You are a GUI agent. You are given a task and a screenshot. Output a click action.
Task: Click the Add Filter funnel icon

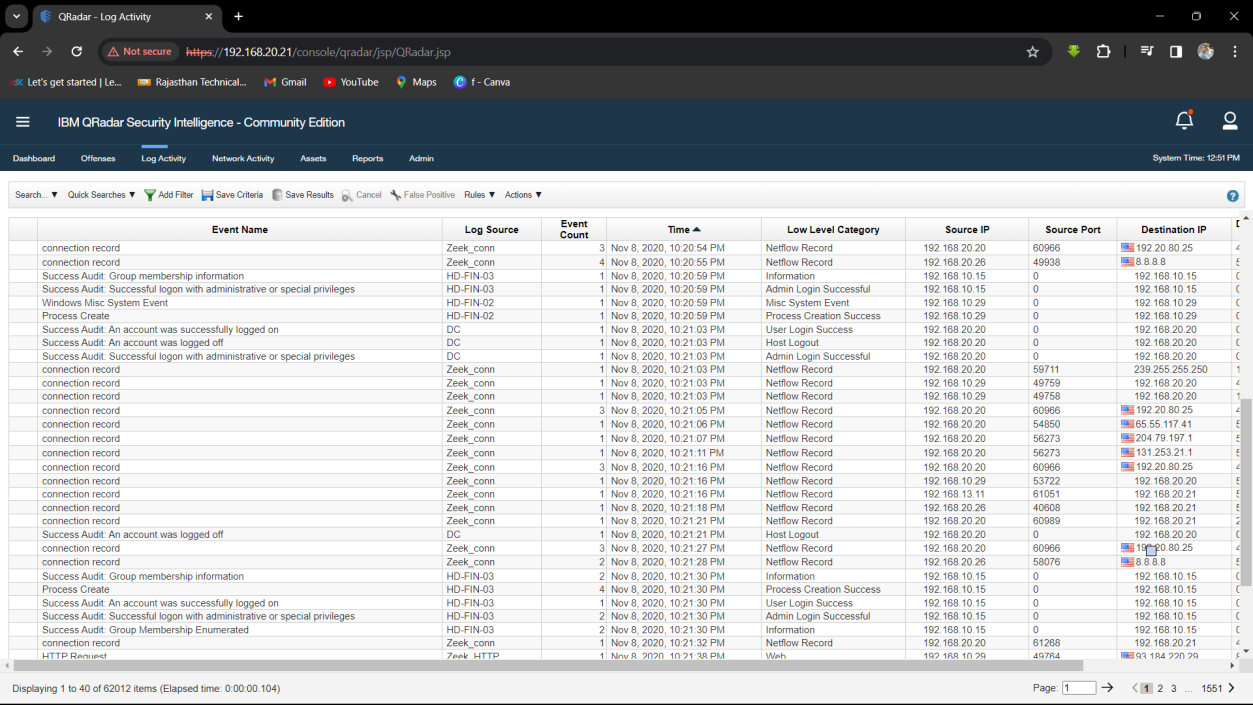150,195
